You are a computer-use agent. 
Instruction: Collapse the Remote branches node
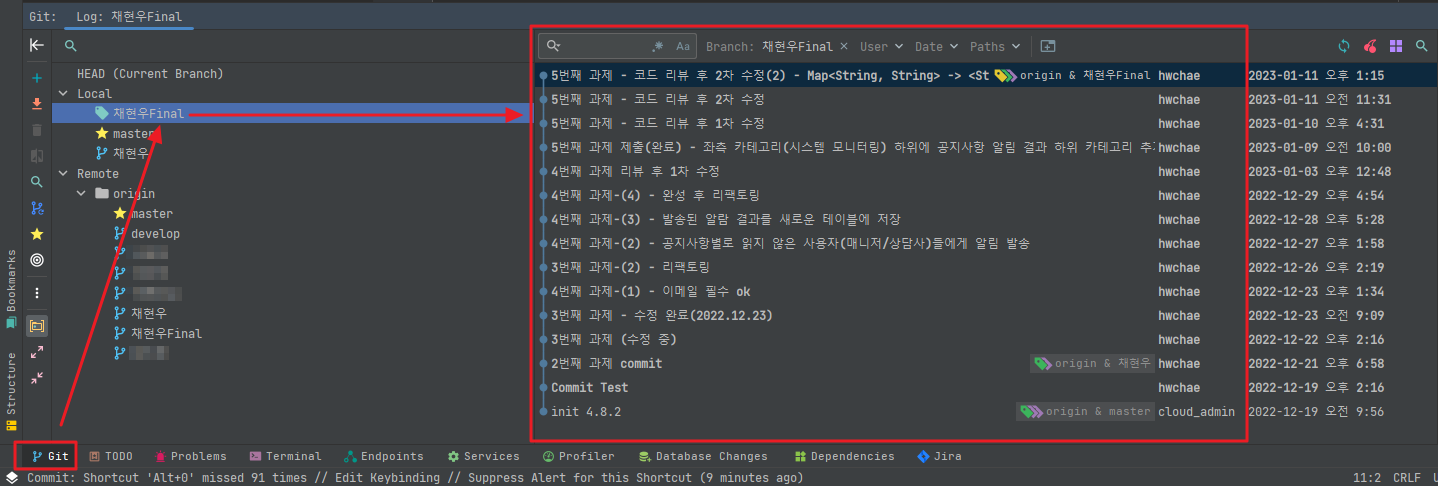tap(64, 174)
